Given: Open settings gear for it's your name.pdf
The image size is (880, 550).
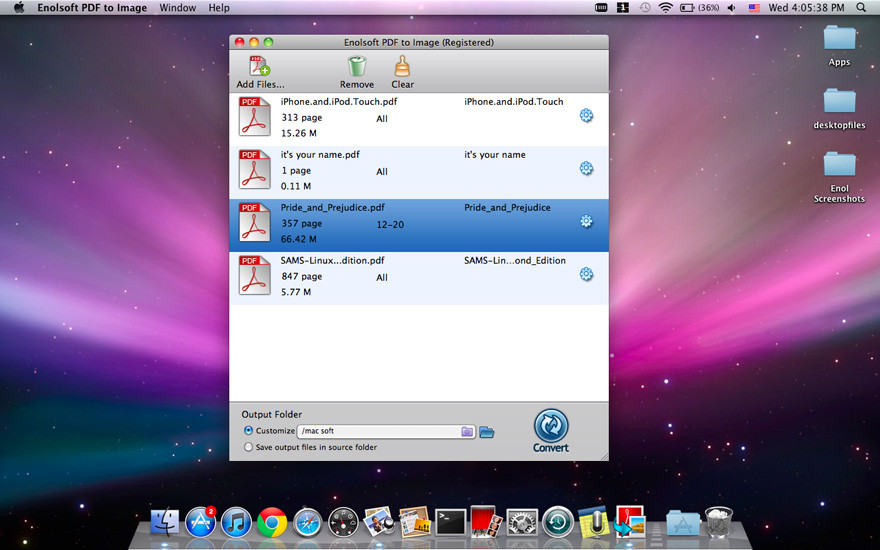Looking at the screenshot, I should click(x=586, y=168).
